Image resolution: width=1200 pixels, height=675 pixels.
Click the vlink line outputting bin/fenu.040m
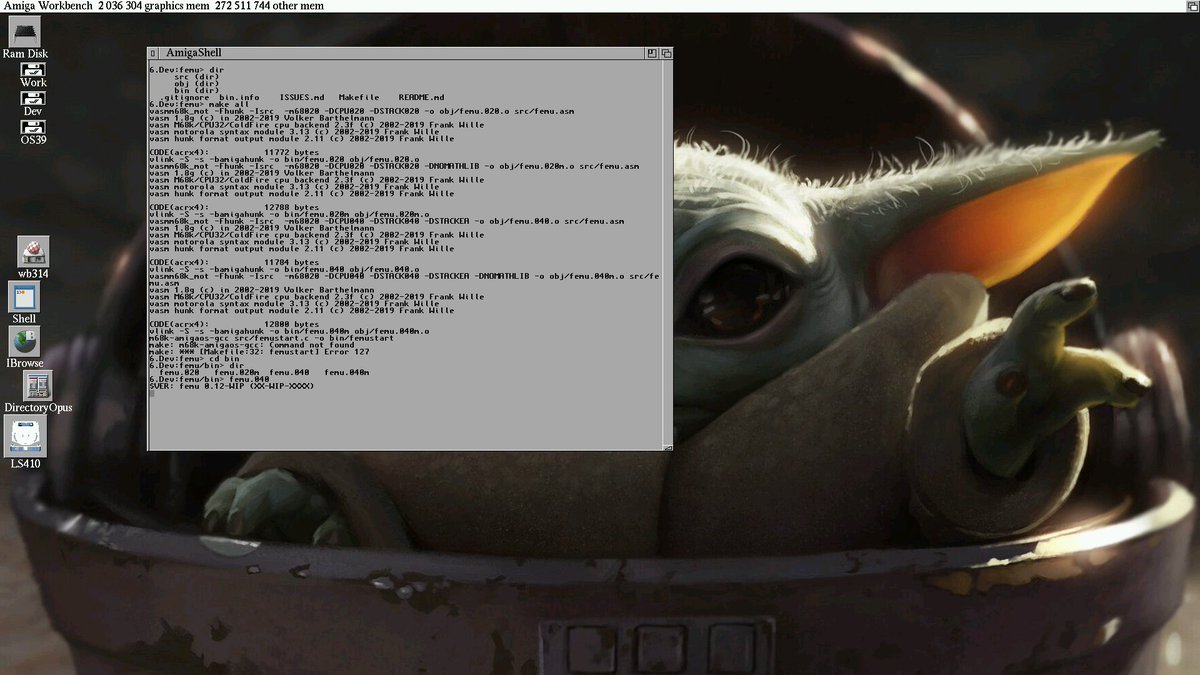(x=289, y=331)
